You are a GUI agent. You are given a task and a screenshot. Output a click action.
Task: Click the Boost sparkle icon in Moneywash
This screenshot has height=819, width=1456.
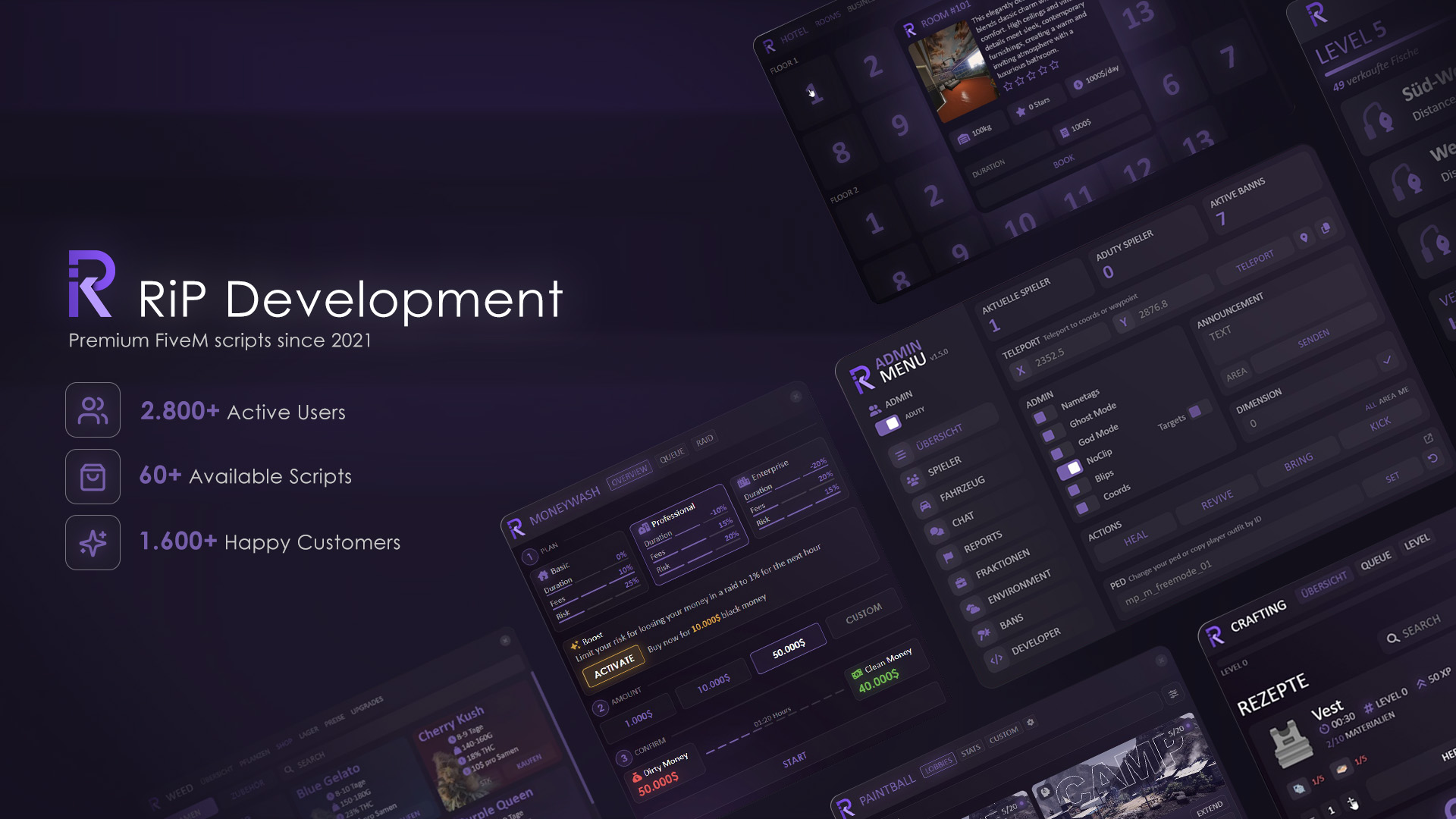click(575, 645)
